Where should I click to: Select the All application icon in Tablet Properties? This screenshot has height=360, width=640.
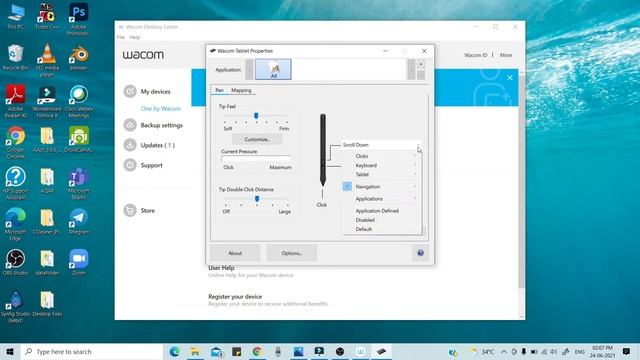pyautogui.click(x=273, y=69)
